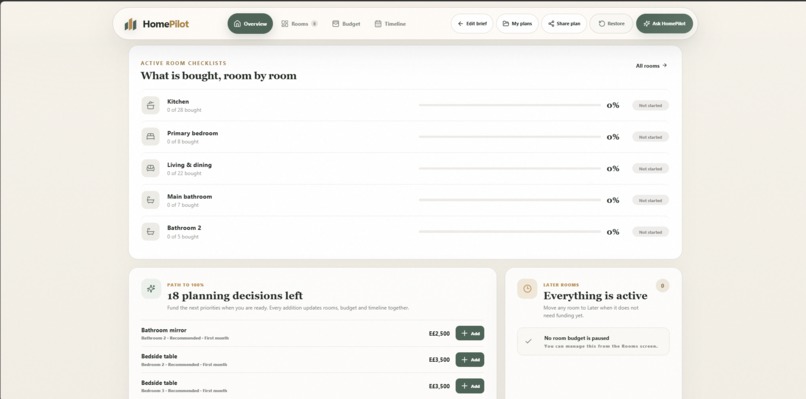Click the 18 planning decisions left heading

(235, 296)
